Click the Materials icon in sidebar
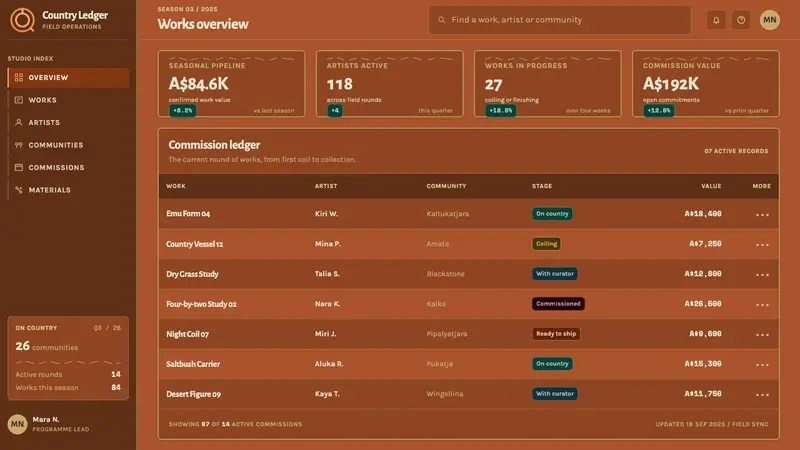The height and width of the screenshot is (450, 800). [x=19, y=190]
